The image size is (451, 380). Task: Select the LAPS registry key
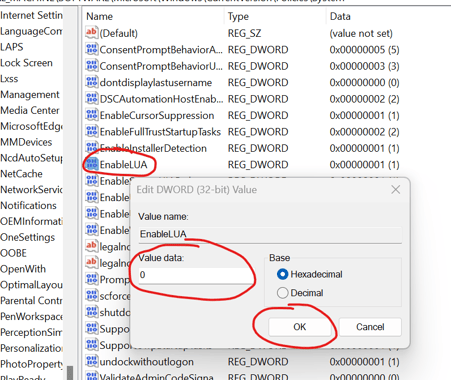click(12, 47)
